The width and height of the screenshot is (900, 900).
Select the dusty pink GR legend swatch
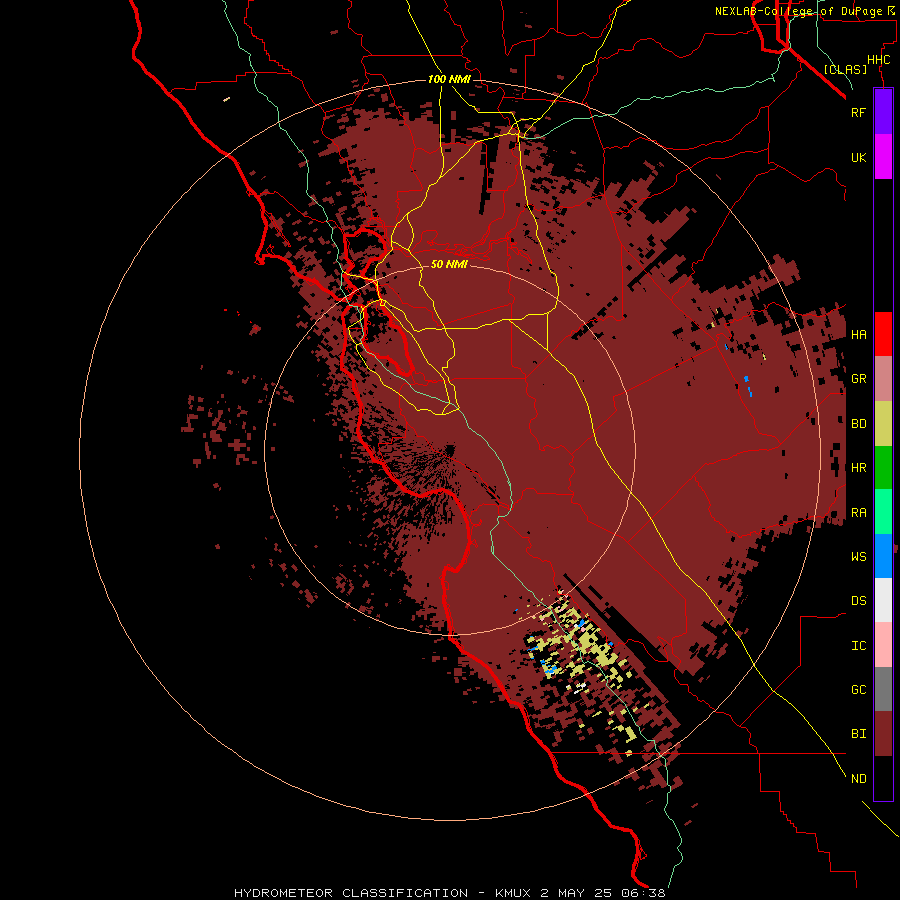click(883, 379)
